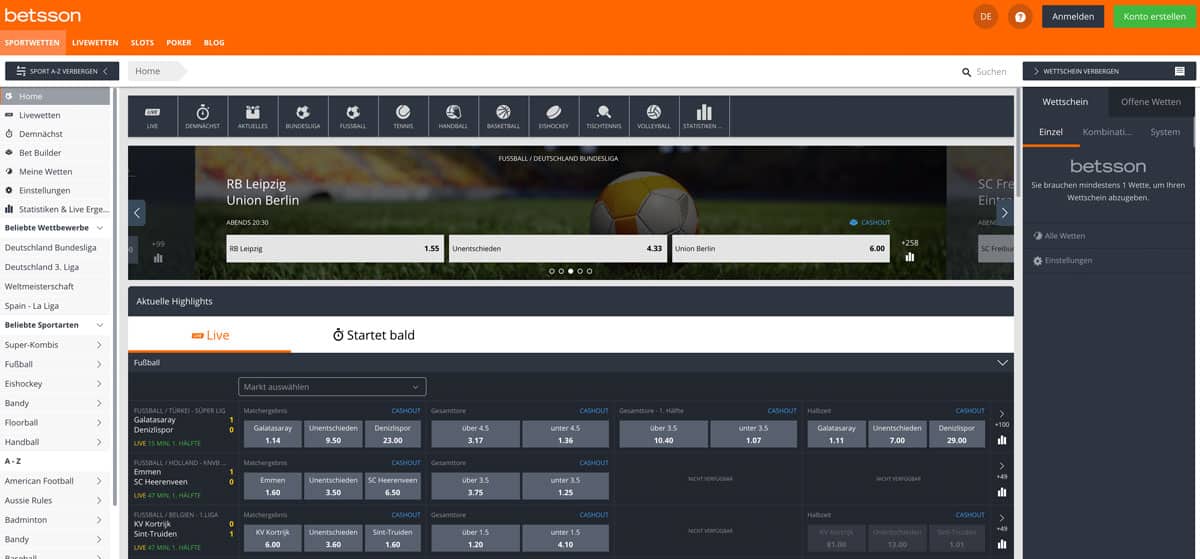Click Home icon in left sidebar
This screenshot has width=1200, height=559.
coord(9,97)
